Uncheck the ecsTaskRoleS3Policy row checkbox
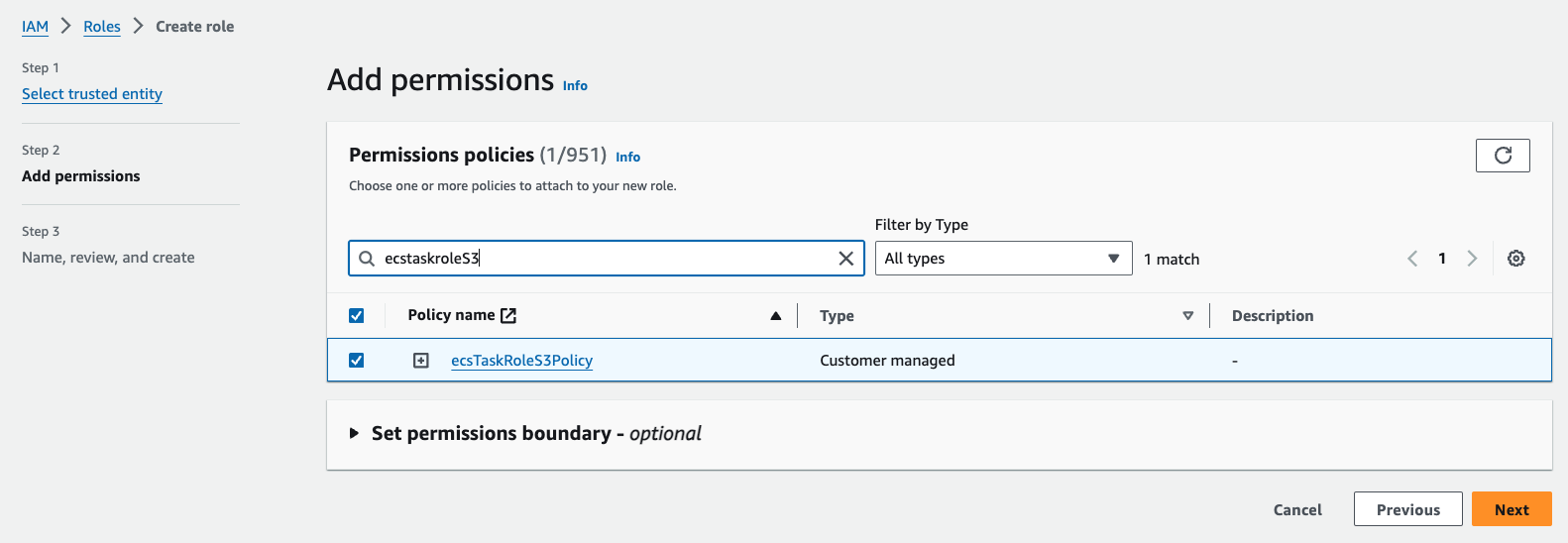This screenshot has height=543, width=1568. [x=357, y=361]
